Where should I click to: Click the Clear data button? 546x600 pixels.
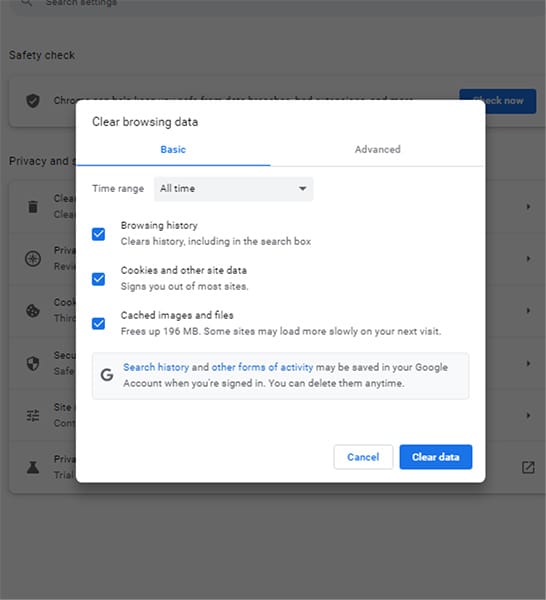(436, 457)
